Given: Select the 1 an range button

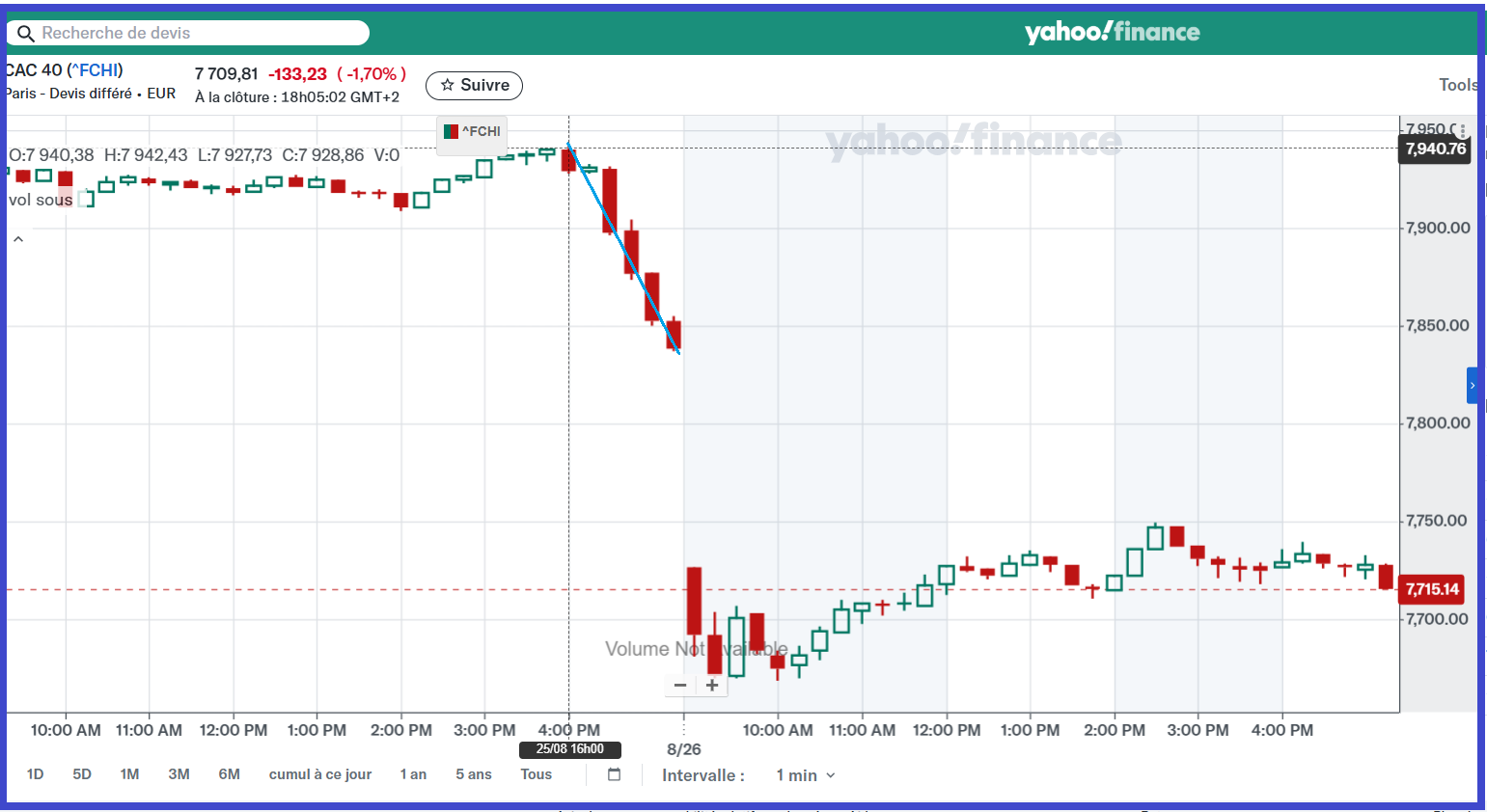Looking at the screenshot, I should pos(413,774).
